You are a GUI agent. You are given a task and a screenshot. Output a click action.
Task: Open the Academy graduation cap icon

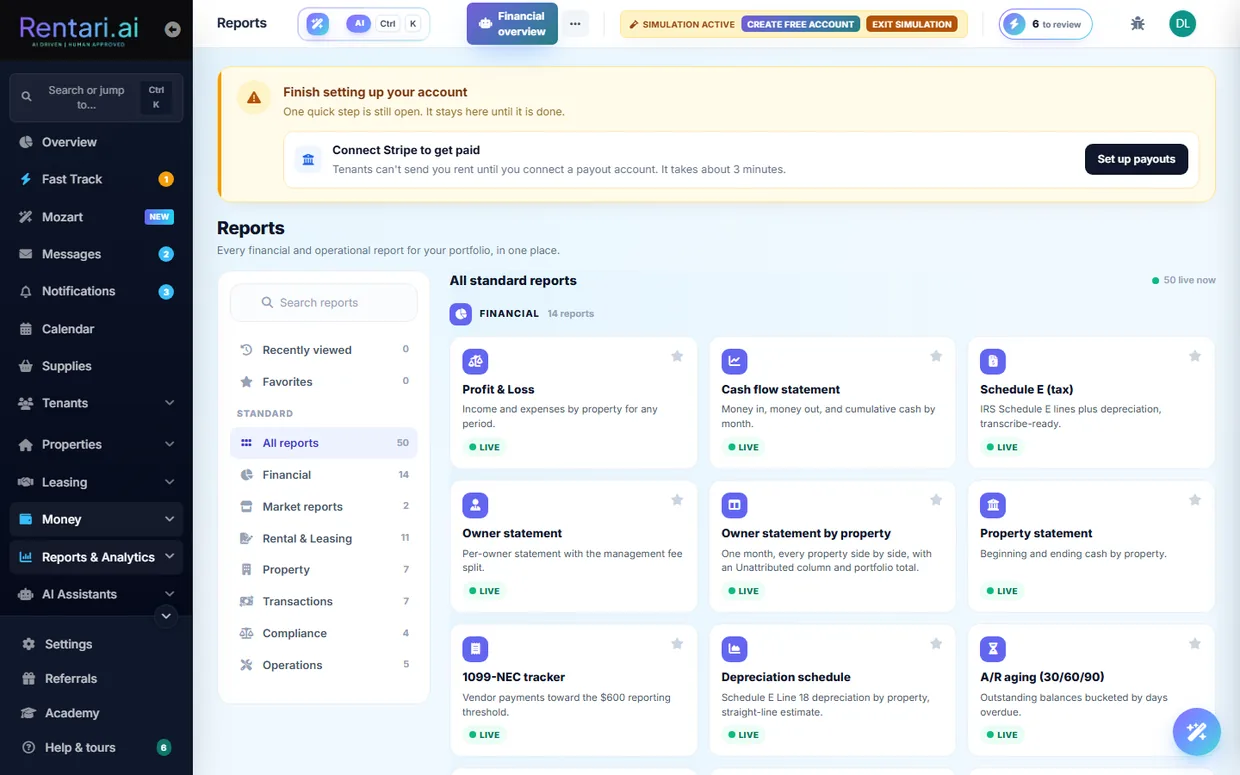pyautogui.click(x=28, y=713)
